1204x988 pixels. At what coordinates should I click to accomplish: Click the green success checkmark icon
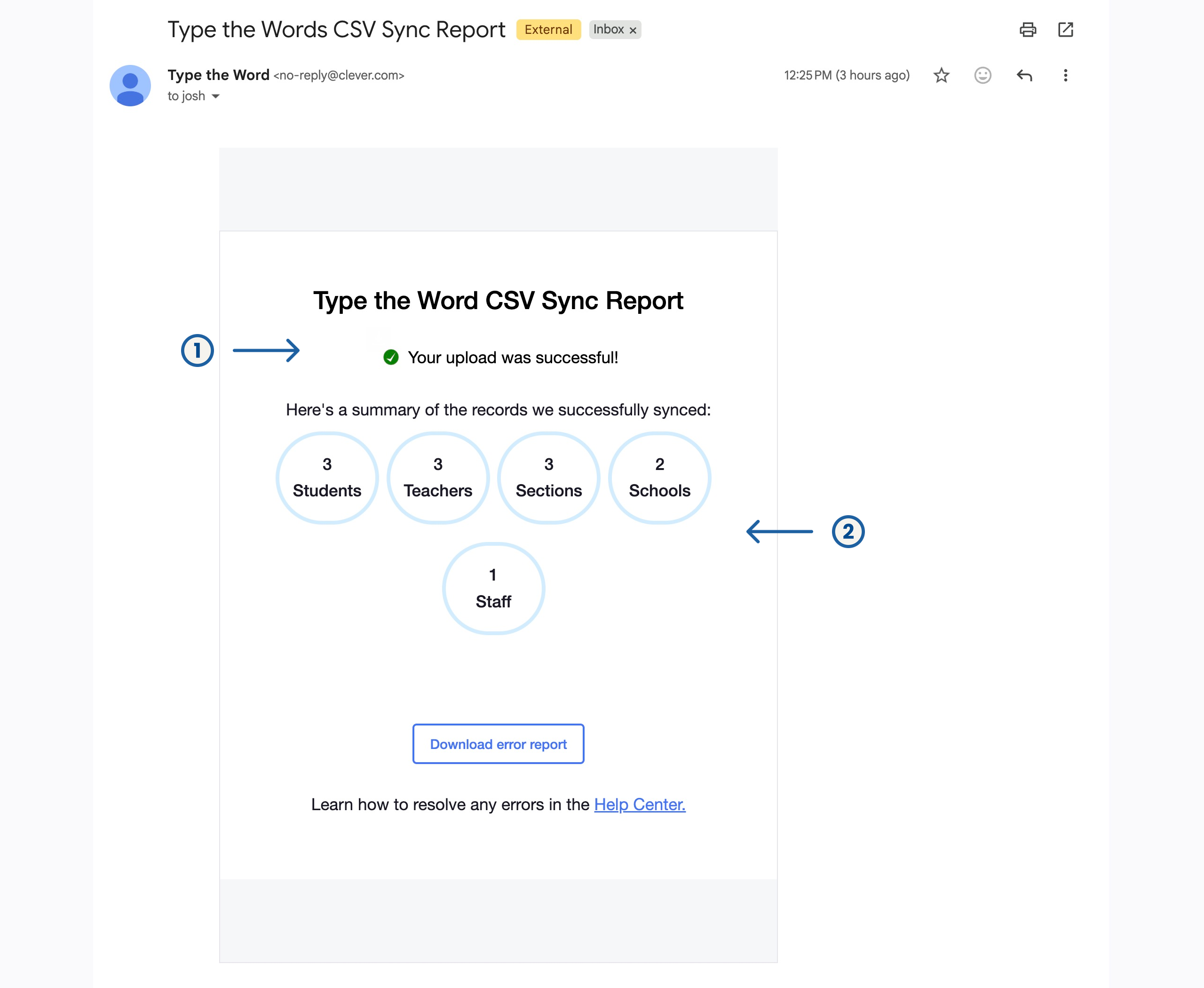pyautogui.click(x=391, y=358)
